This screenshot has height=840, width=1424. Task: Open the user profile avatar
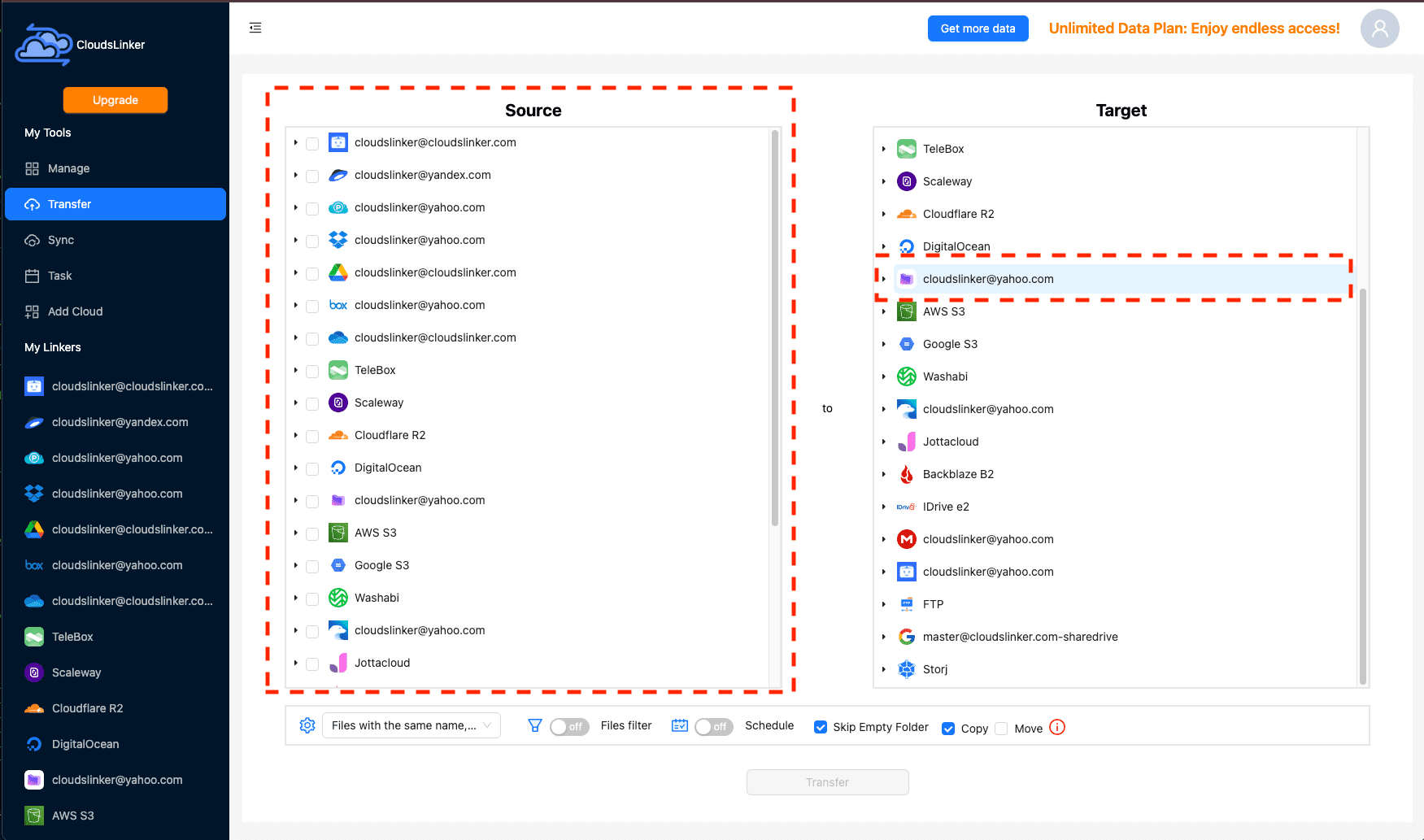click(x=1380, y=28)
